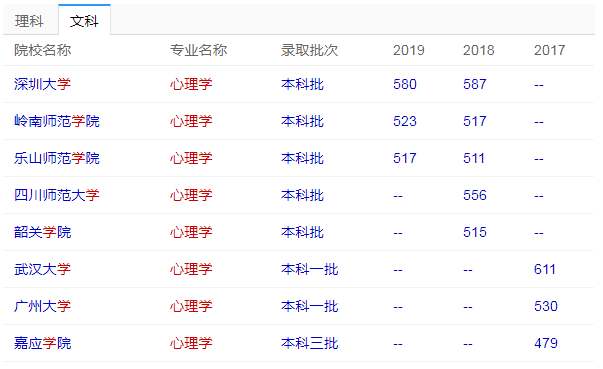Click the 2018 score 556
The width and height of the screenshot is (603, 369).
pyautogui.click(x=475, y=195)
